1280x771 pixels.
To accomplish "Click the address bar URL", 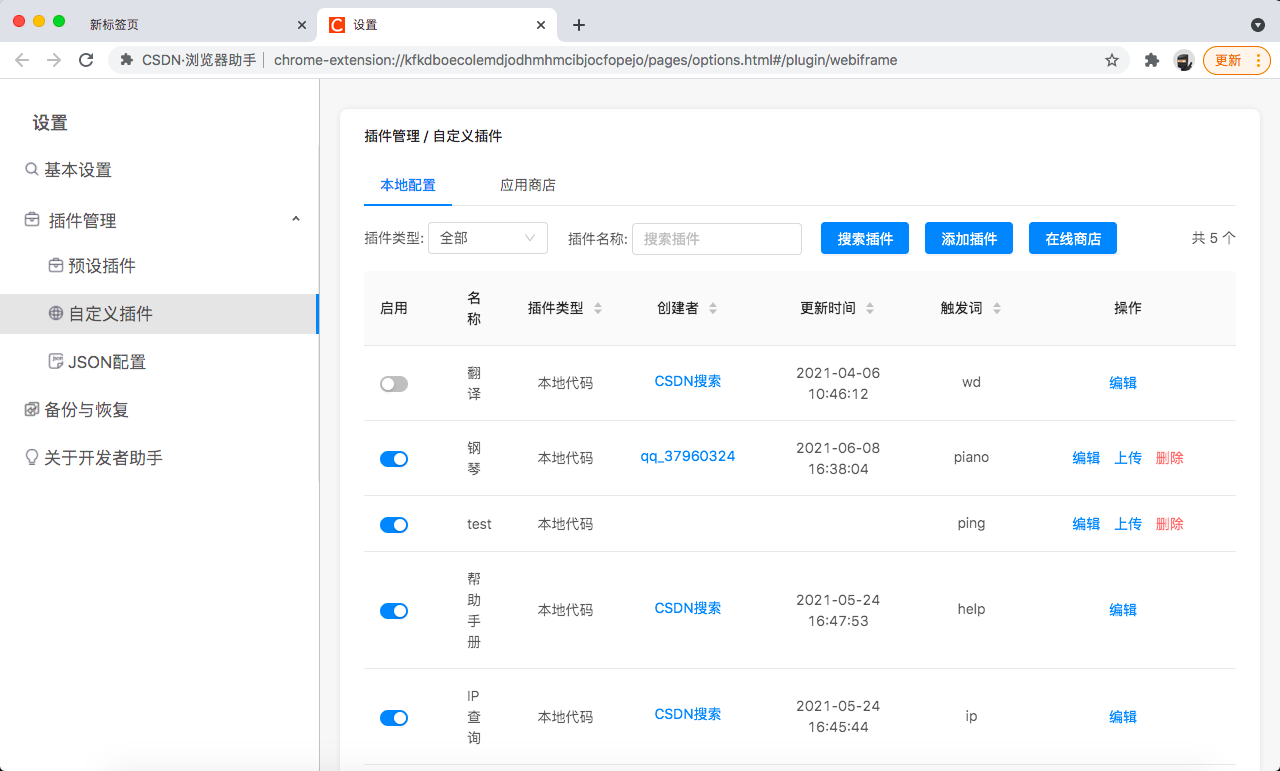I will click(x=585, y=60).
